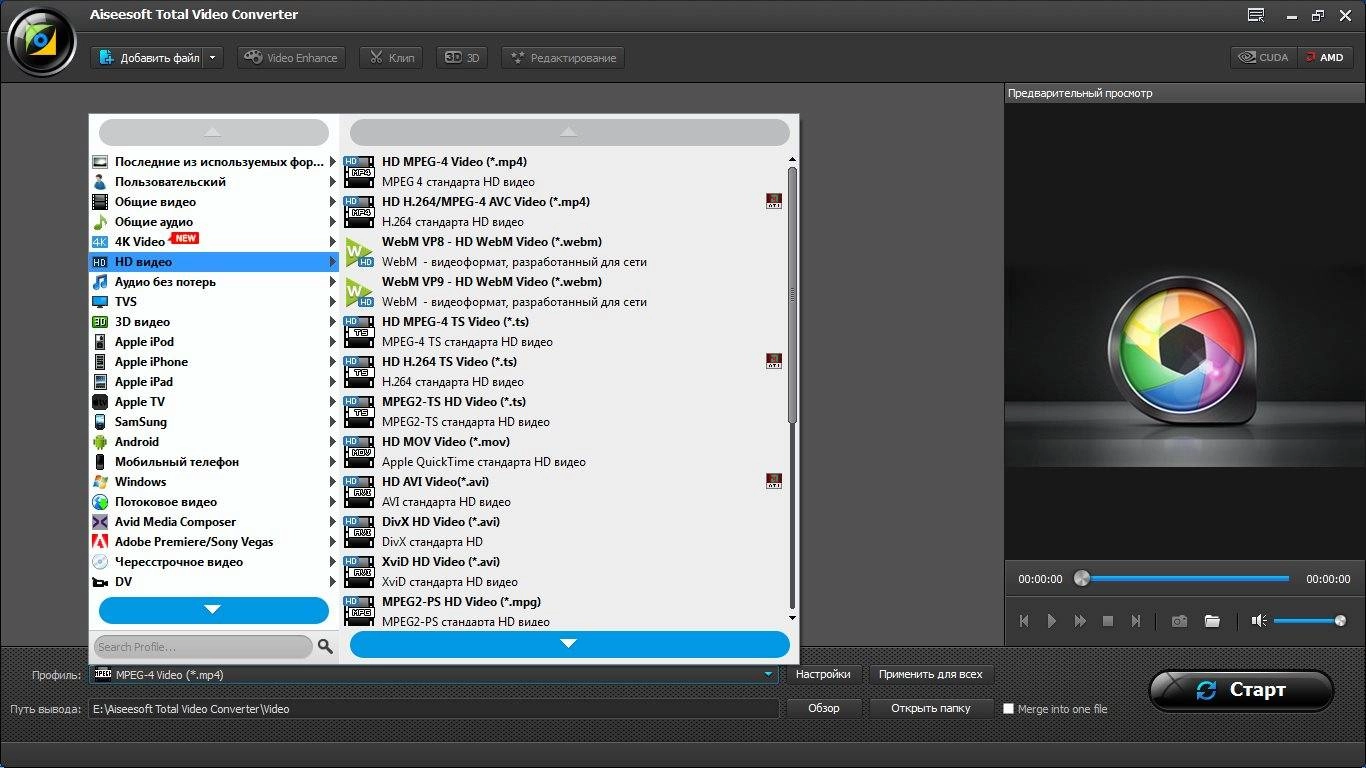
Task: Open the Мобильный телефон category
Action: pos(214,462)
